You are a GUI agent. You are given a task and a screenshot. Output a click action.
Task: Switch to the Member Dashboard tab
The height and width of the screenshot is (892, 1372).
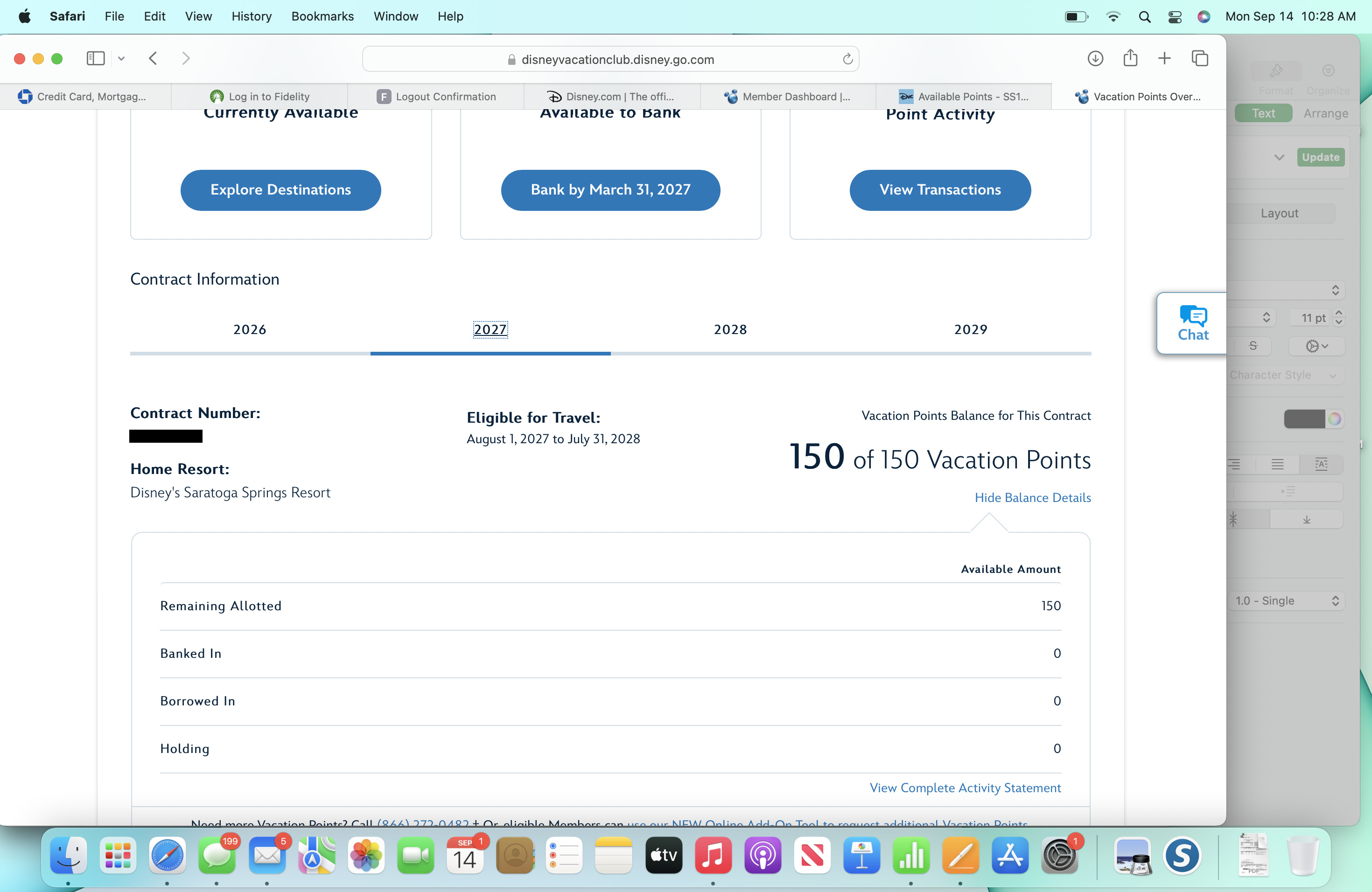(787, 97)
